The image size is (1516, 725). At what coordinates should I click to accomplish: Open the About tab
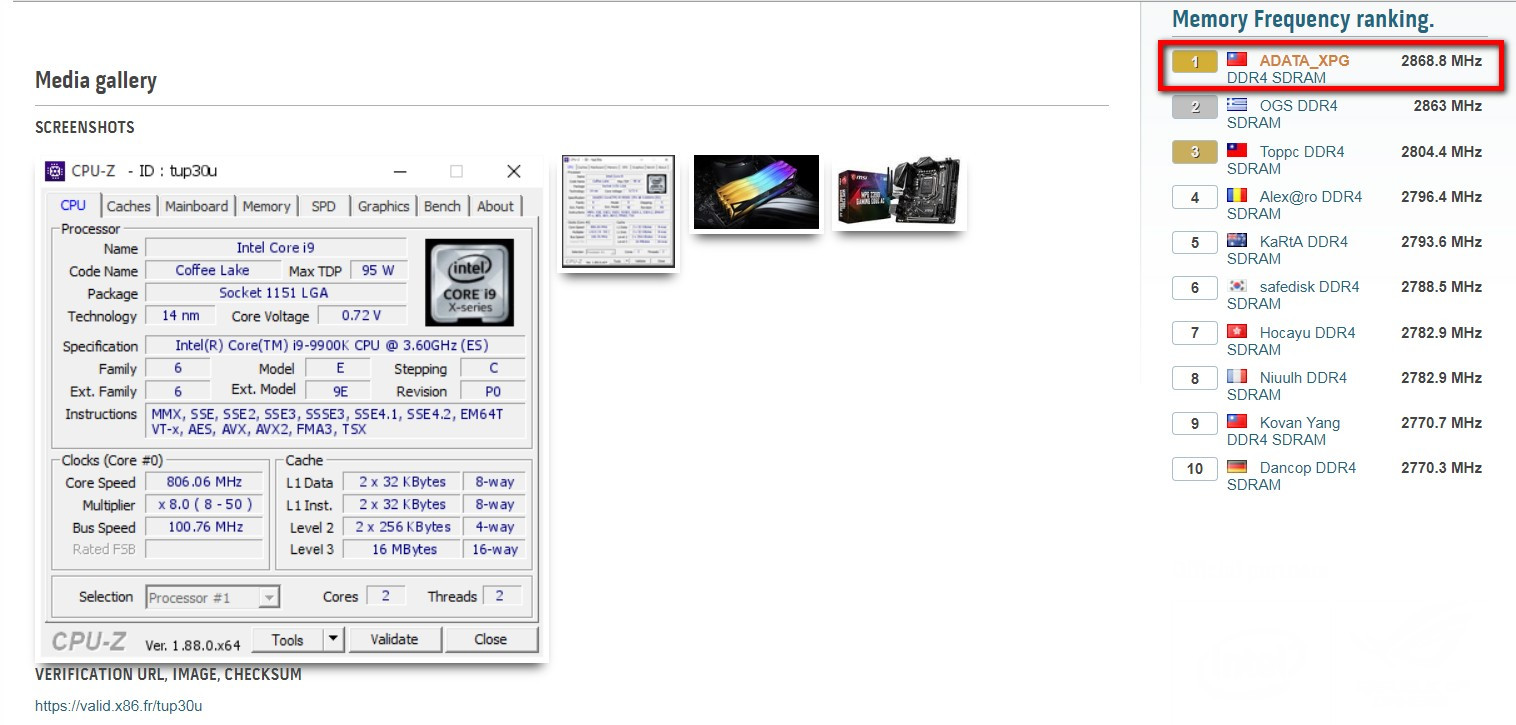click(495, 206)
